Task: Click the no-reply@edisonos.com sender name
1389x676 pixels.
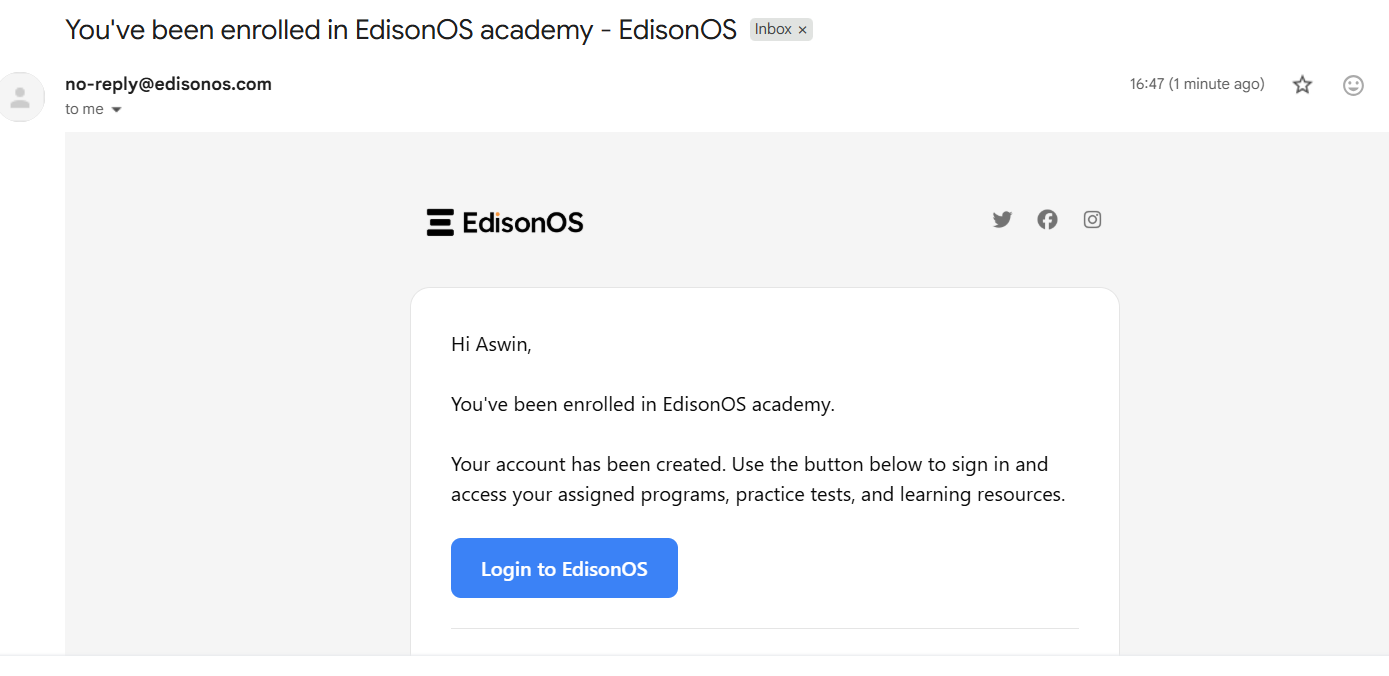Action: [168, 84]
